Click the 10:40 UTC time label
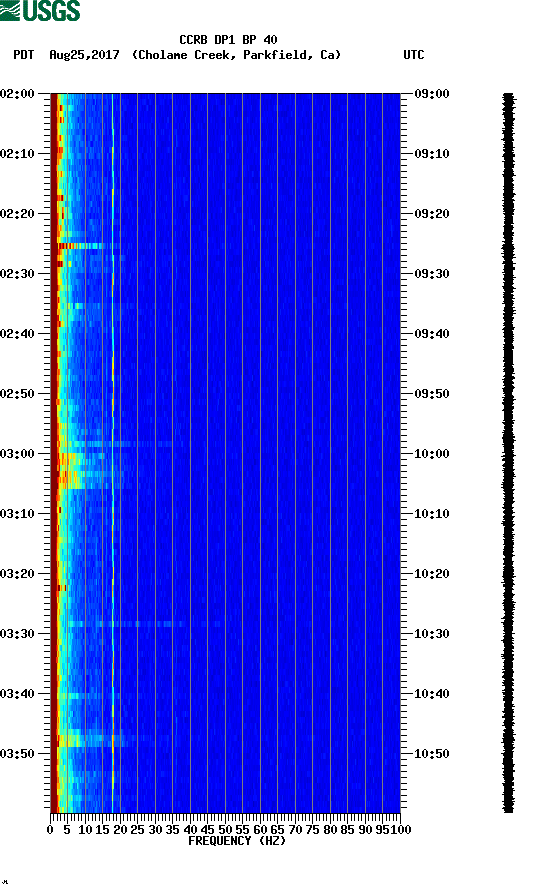This screenshot has width=552, height=893. point(432,694)
